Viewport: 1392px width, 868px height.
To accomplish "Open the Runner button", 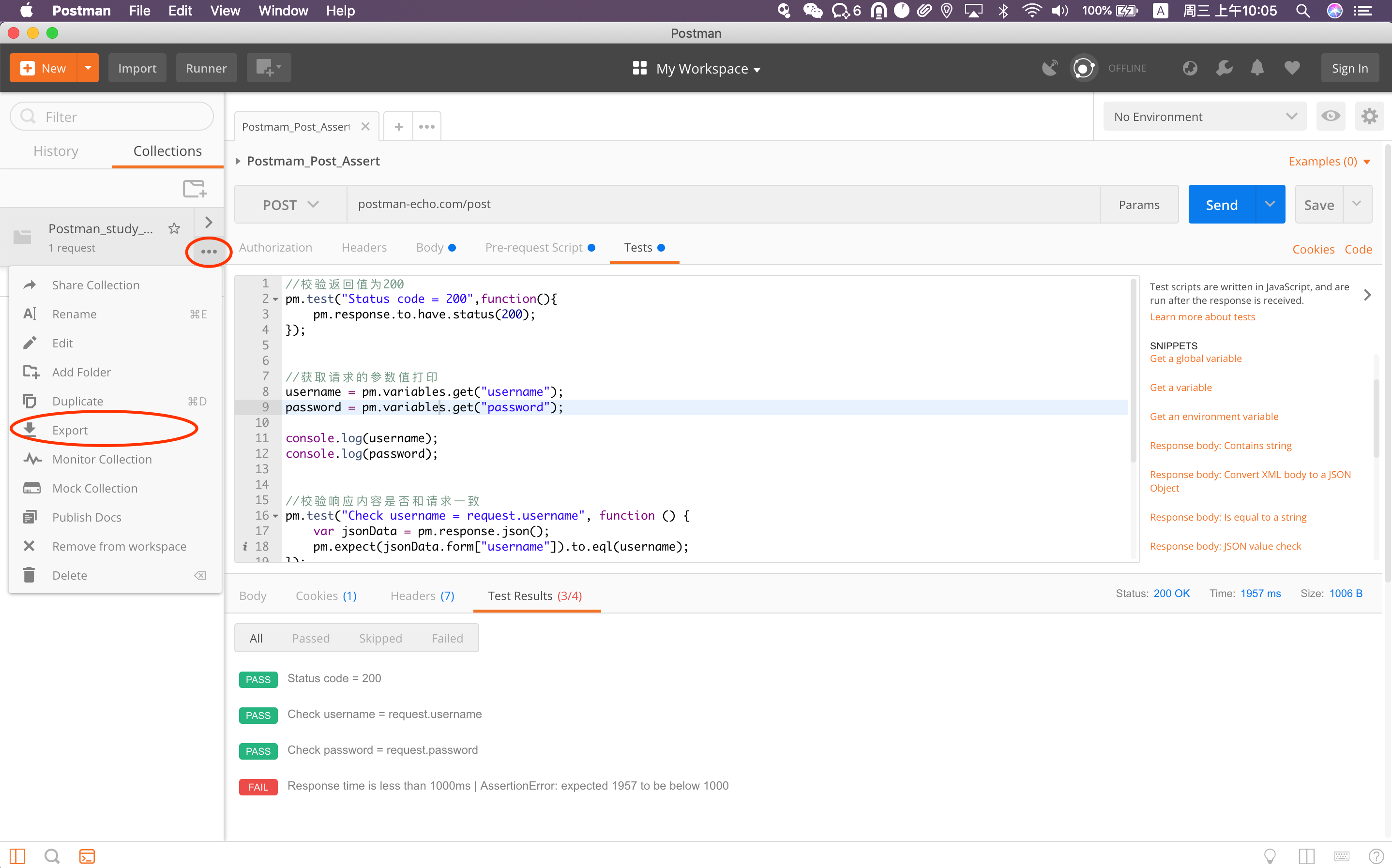I will click(206, 68).
